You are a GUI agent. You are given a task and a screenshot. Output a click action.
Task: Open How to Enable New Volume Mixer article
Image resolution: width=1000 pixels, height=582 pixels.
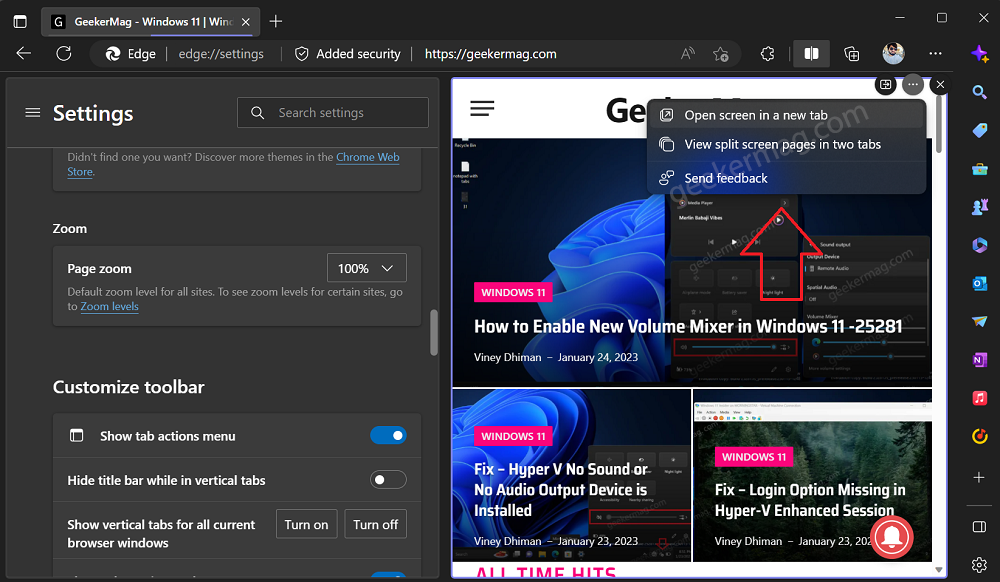tap(688, 326)
